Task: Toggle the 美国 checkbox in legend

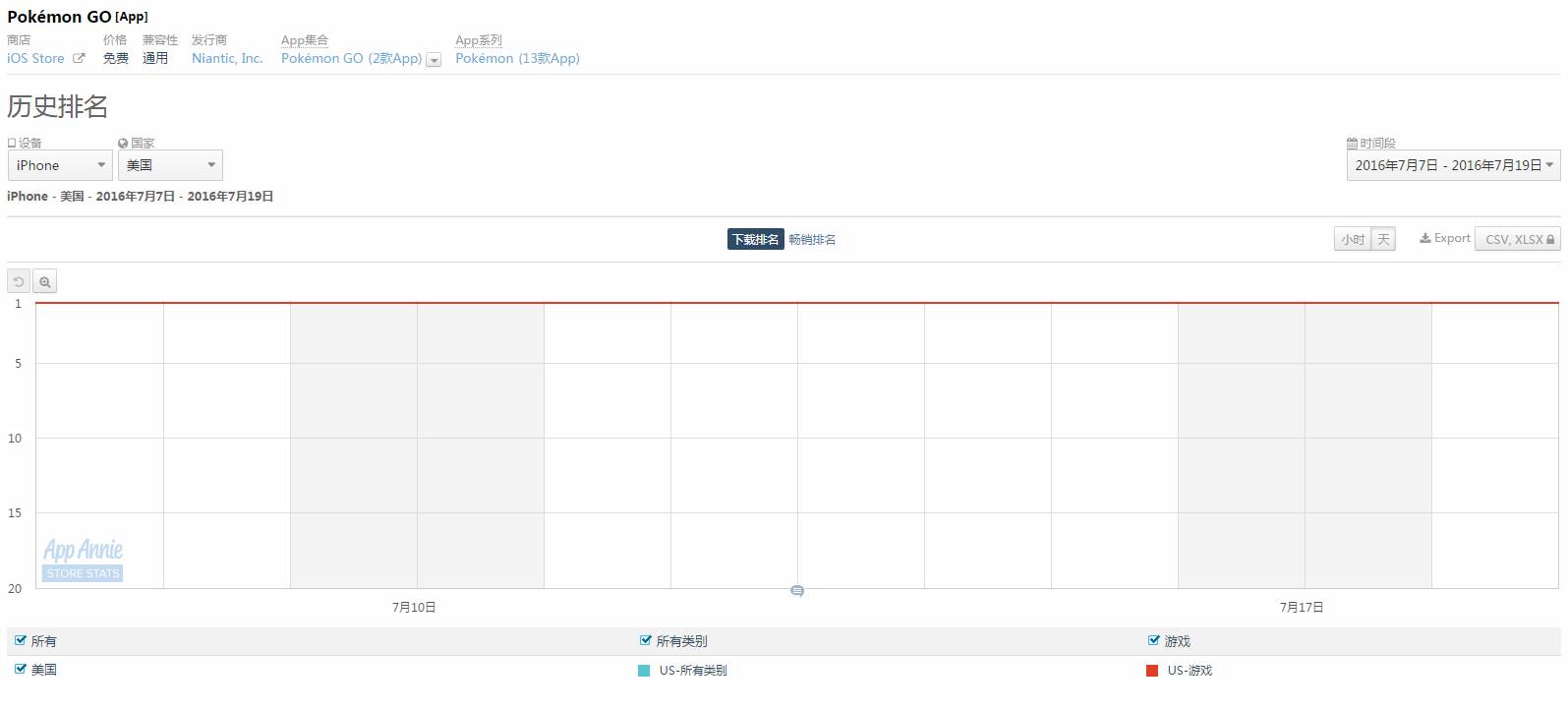Action: 21,669
